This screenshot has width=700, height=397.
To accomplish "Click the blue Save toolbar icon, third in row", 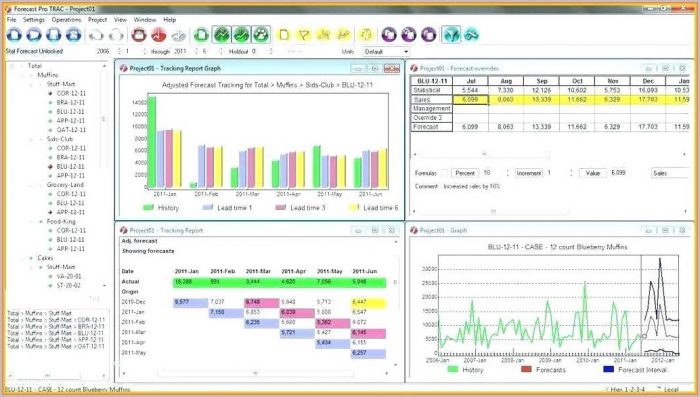I will pyautogui.click(x=54, y=34).
